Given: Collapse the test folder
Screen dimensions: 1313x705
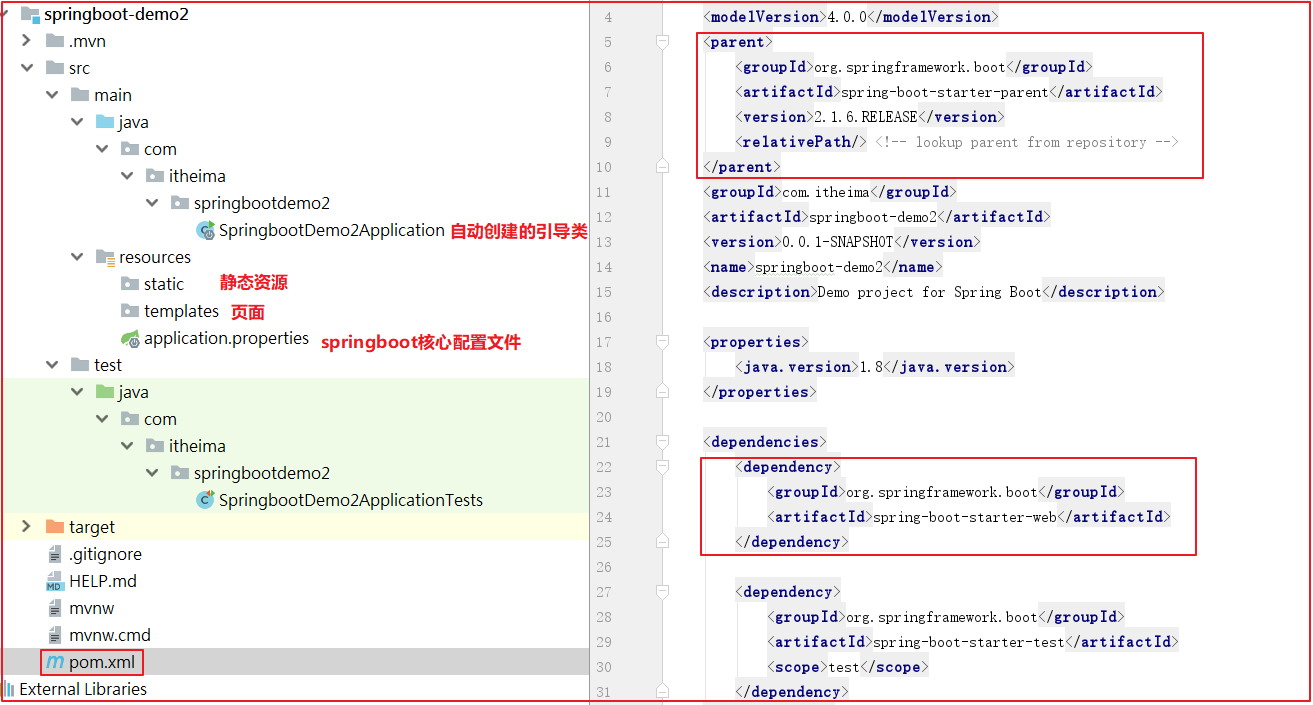Looking at the screenshot, I should [52, 365].
